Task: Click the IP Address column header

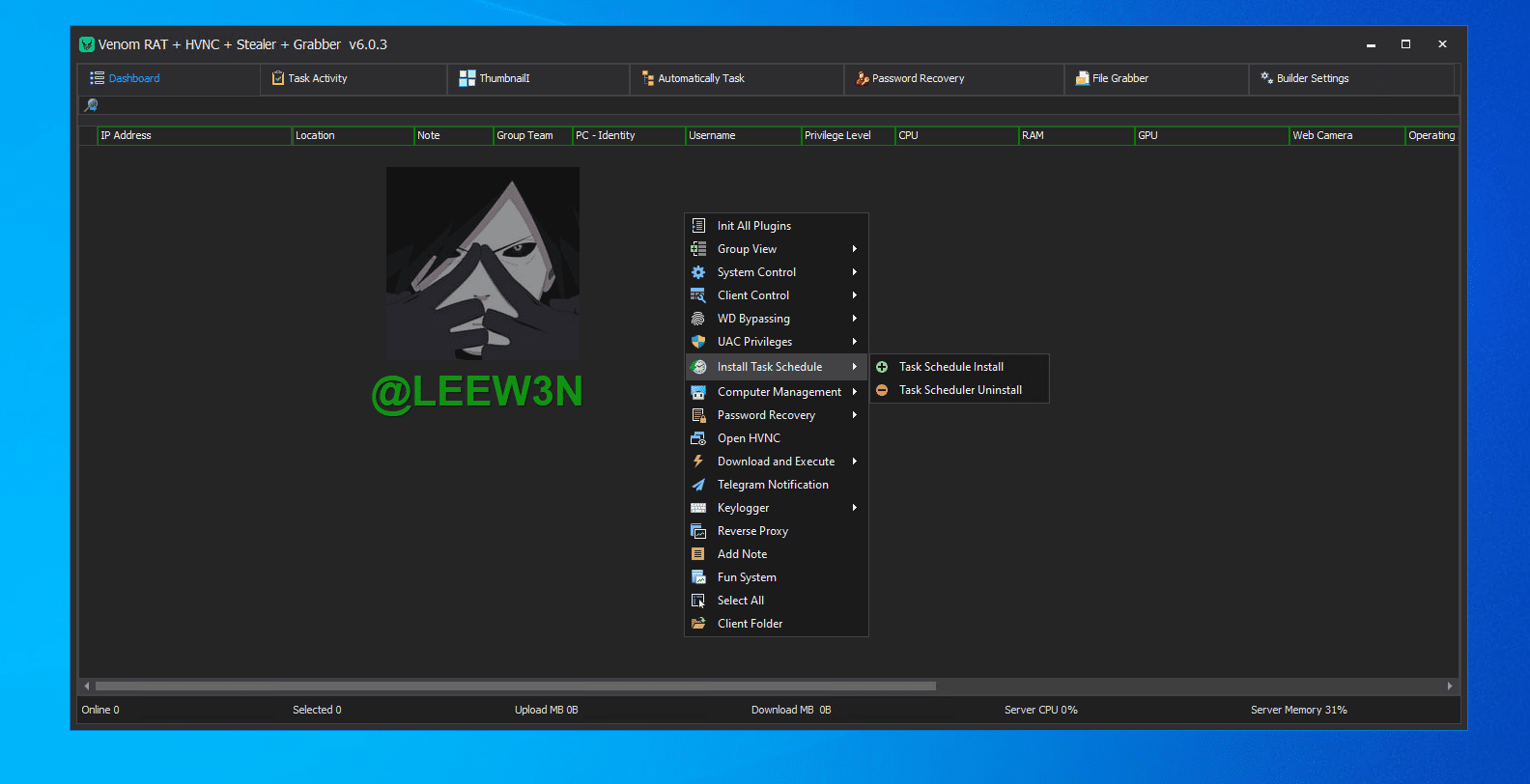Action: pyautogui.click(x=193, y=135)
